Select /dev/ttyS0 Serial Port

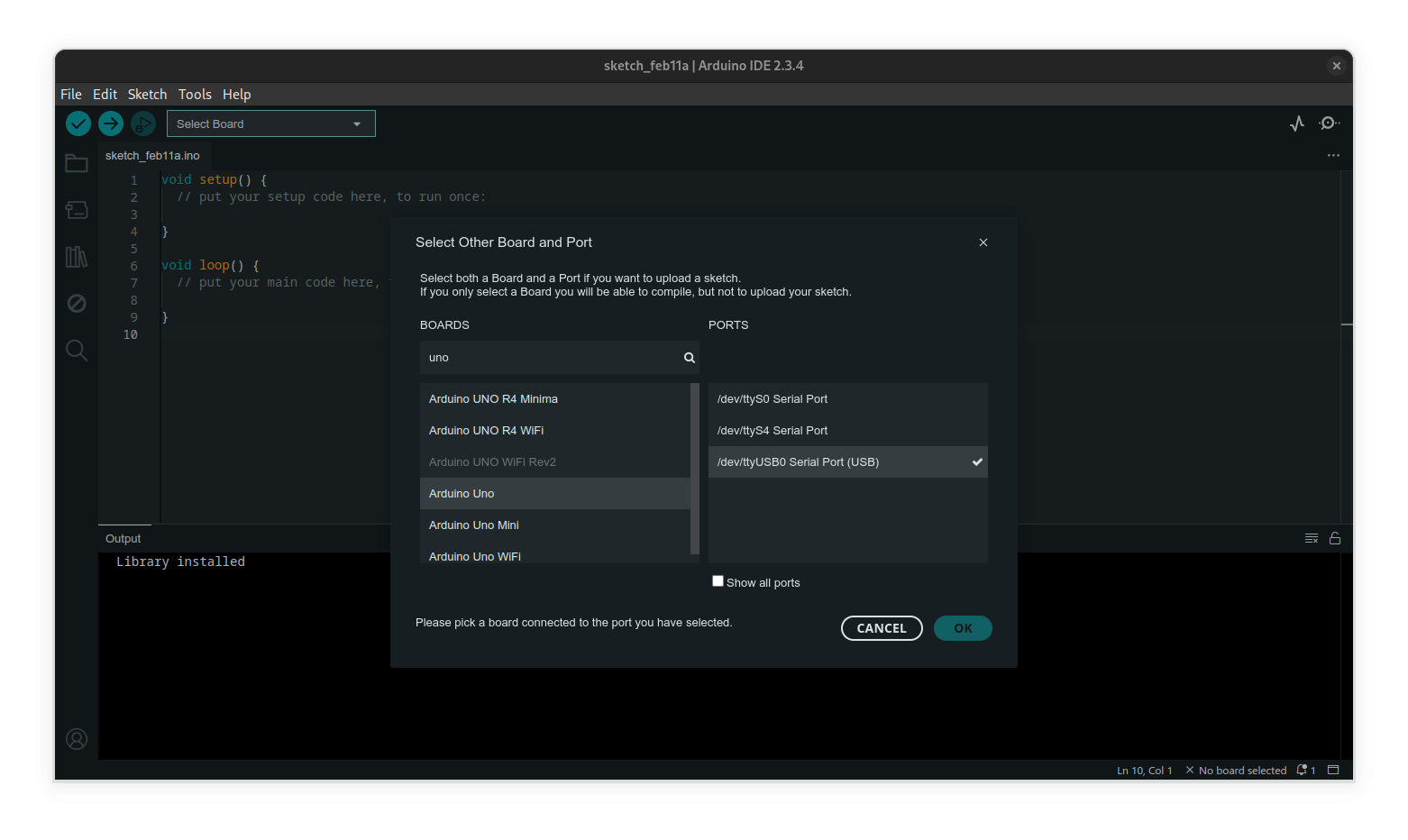pyautogui.click(x=848, y=398)
